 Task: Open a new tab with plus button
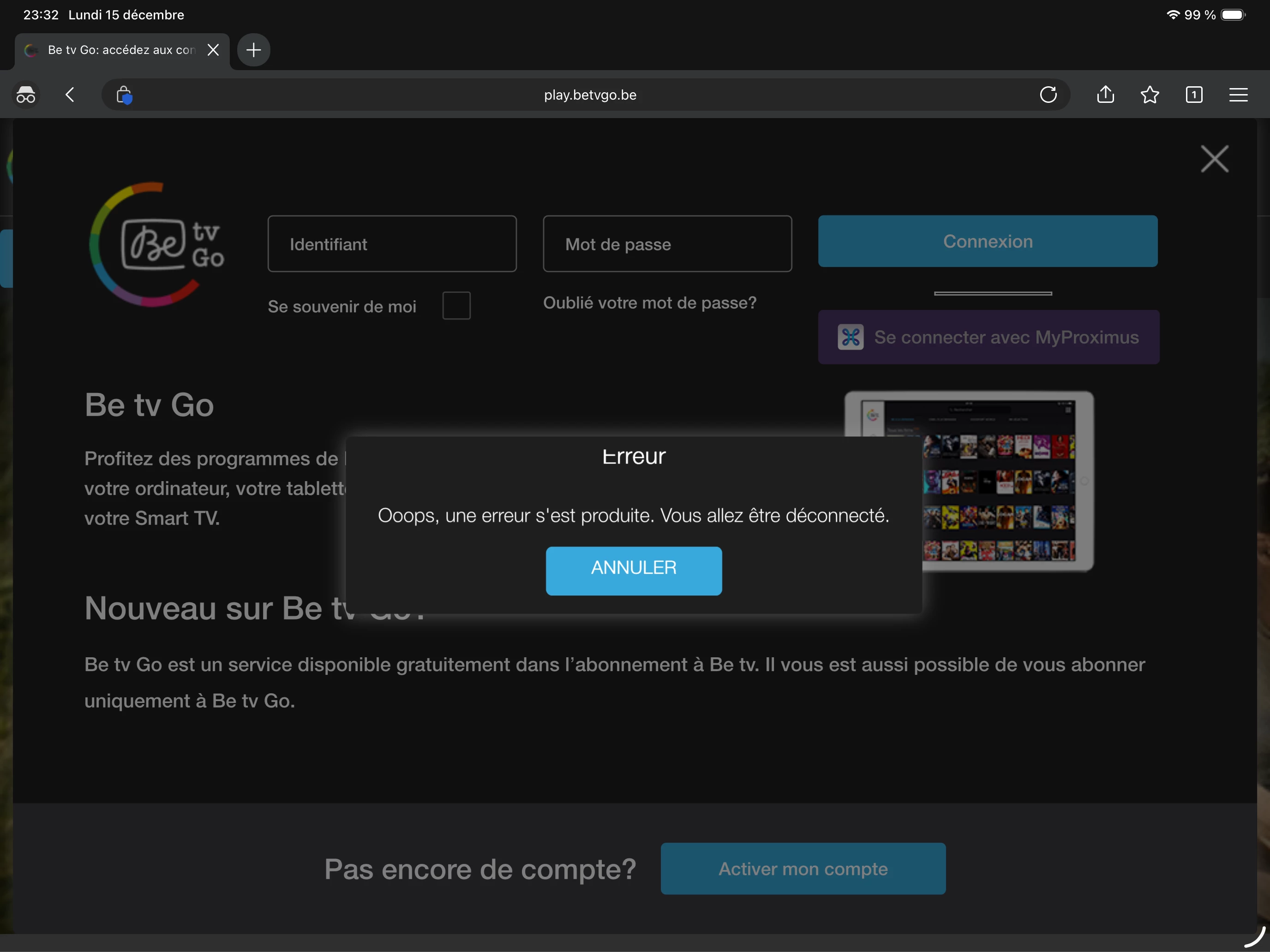254,50
